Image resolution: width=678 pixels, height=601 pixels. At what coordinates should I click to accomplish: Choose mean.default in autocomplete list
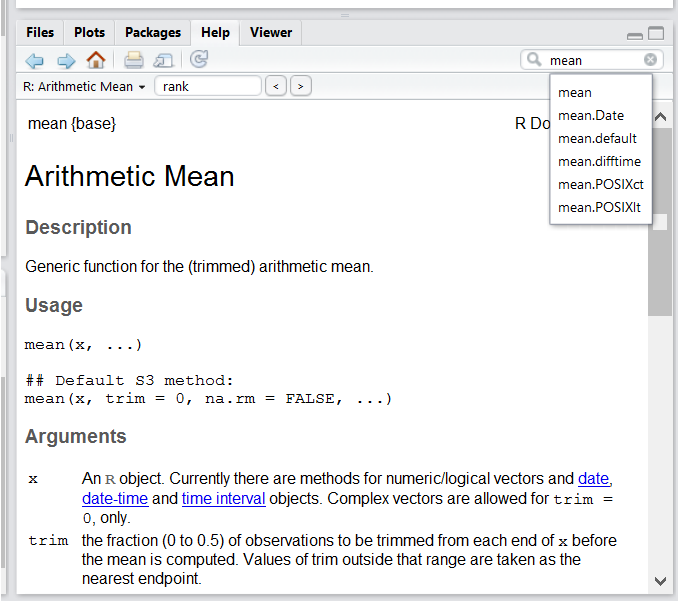597,139
